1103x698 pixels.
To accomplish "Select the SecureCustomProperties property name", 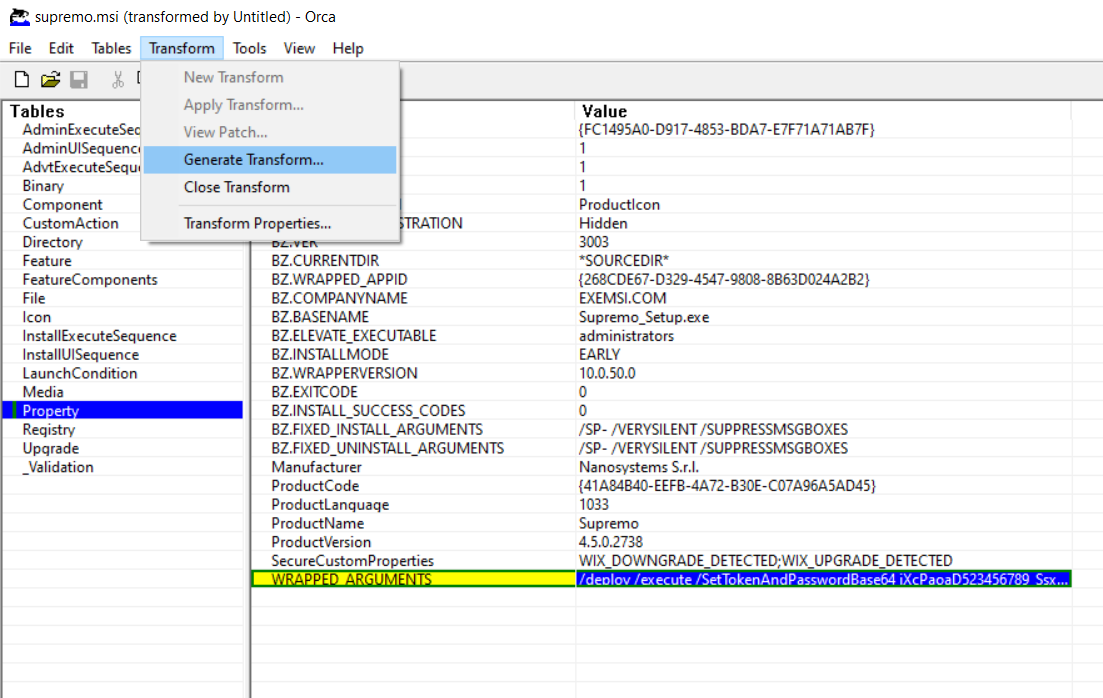I will click(352, 561).
